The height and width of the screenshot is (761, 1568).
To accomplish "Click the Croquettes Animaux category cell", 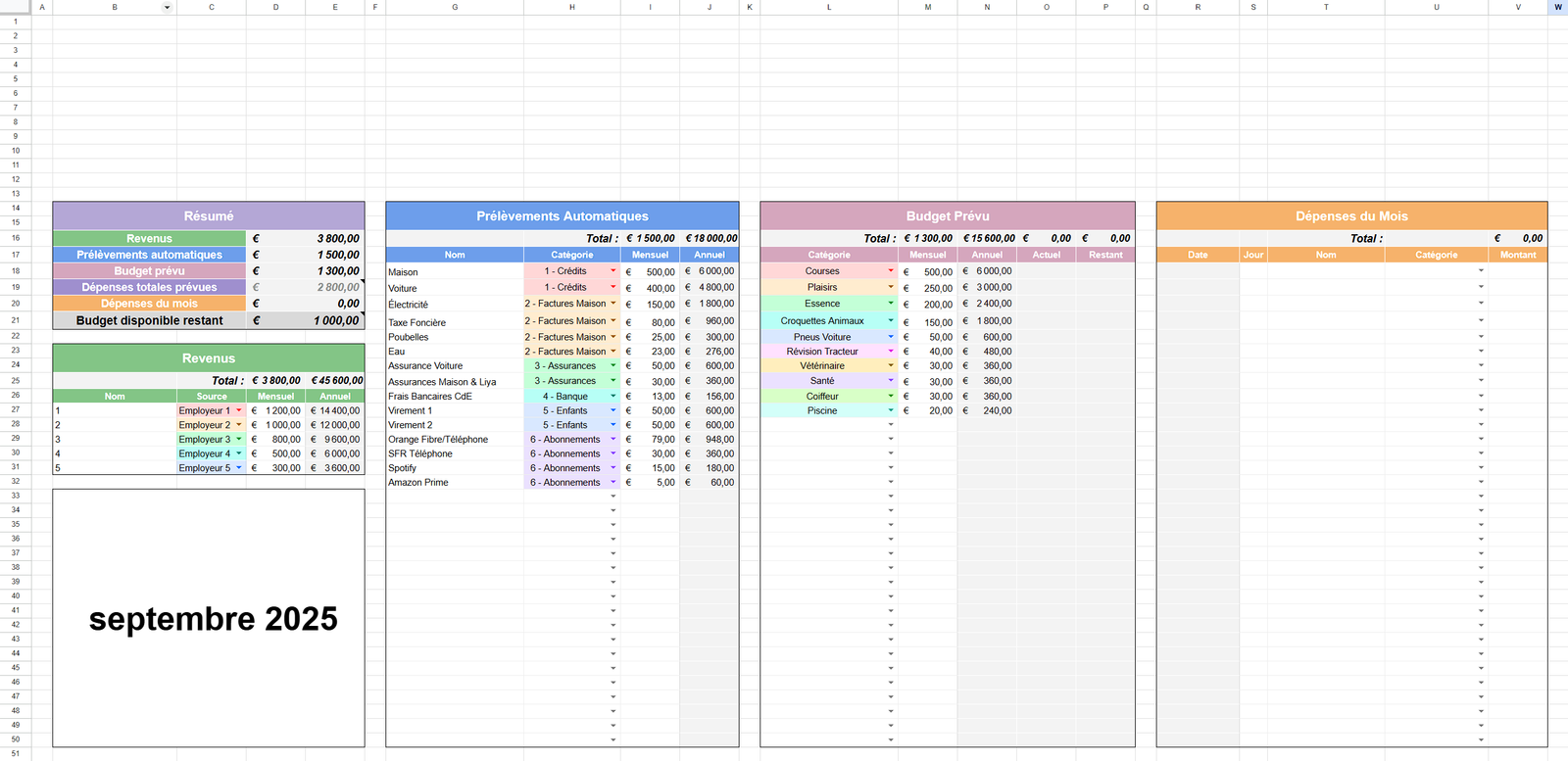I will tap(822, 321).
